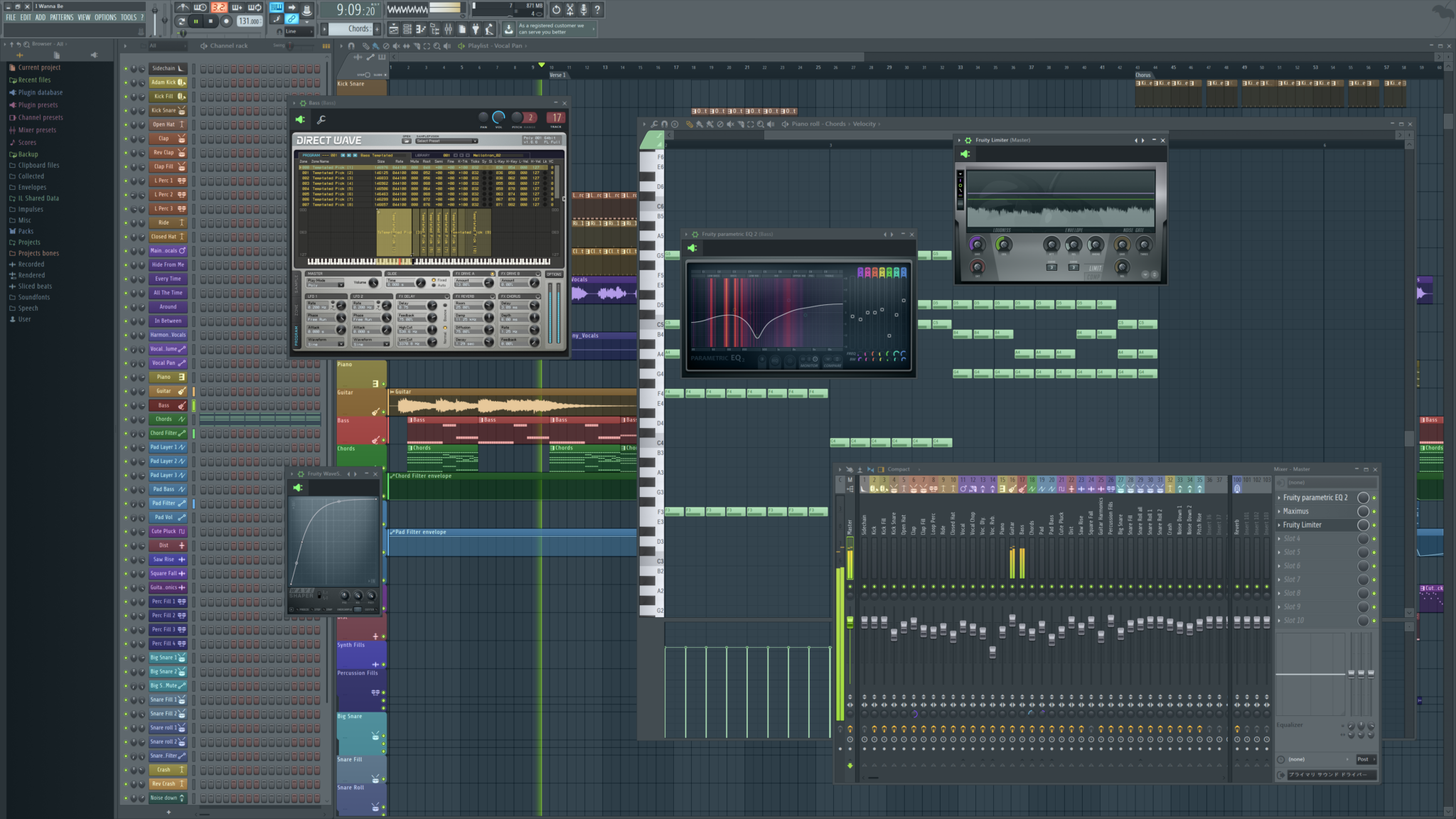Click the microphone recording icon in the toolbar

(583, 9)
